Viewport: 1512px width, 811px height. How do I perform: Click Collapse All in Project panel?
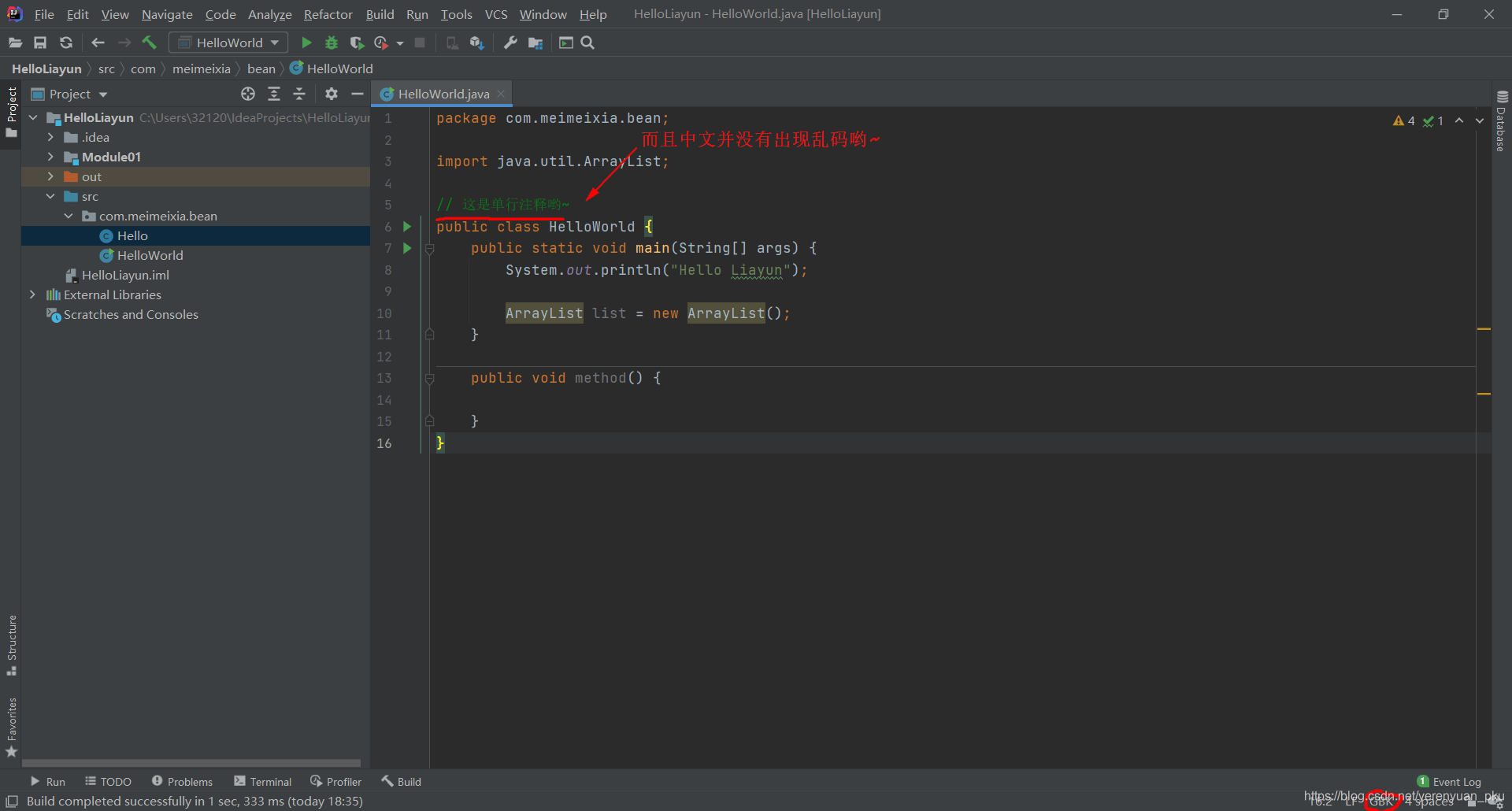click(299, 94)
